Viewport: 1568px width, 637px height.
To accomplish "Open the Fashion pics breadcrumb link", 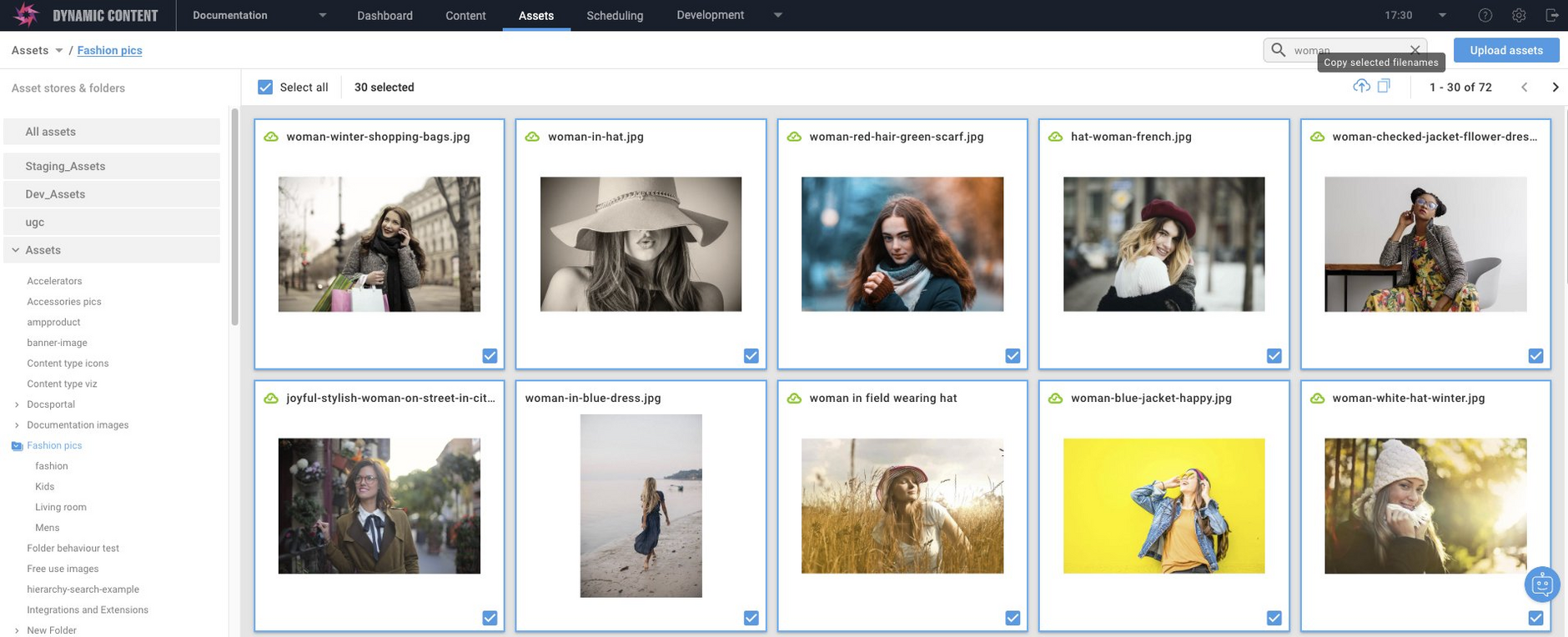I will [x=109, y=50].
